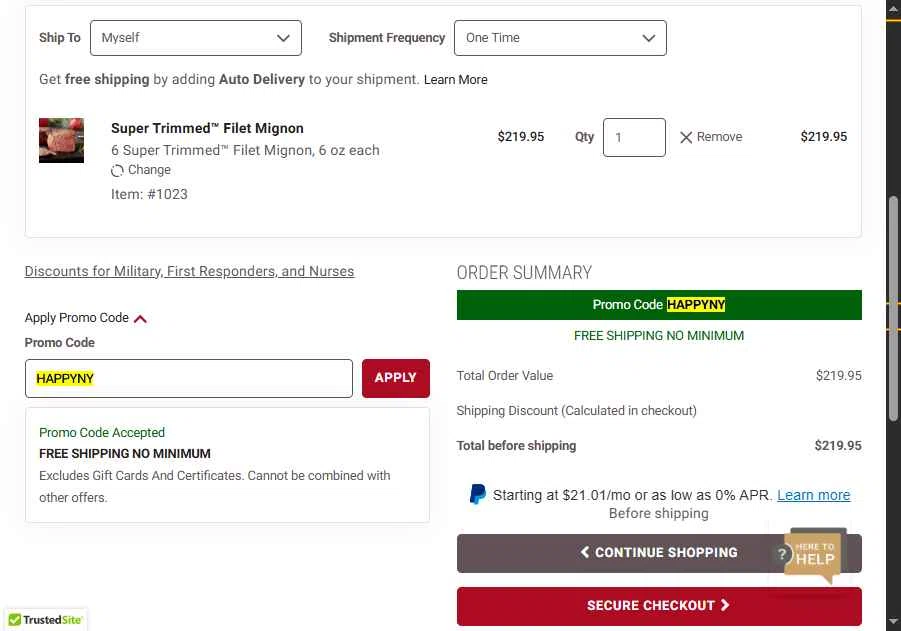Click the TrustedSite badge
The image size is (901, 631).
coord(45,620)
